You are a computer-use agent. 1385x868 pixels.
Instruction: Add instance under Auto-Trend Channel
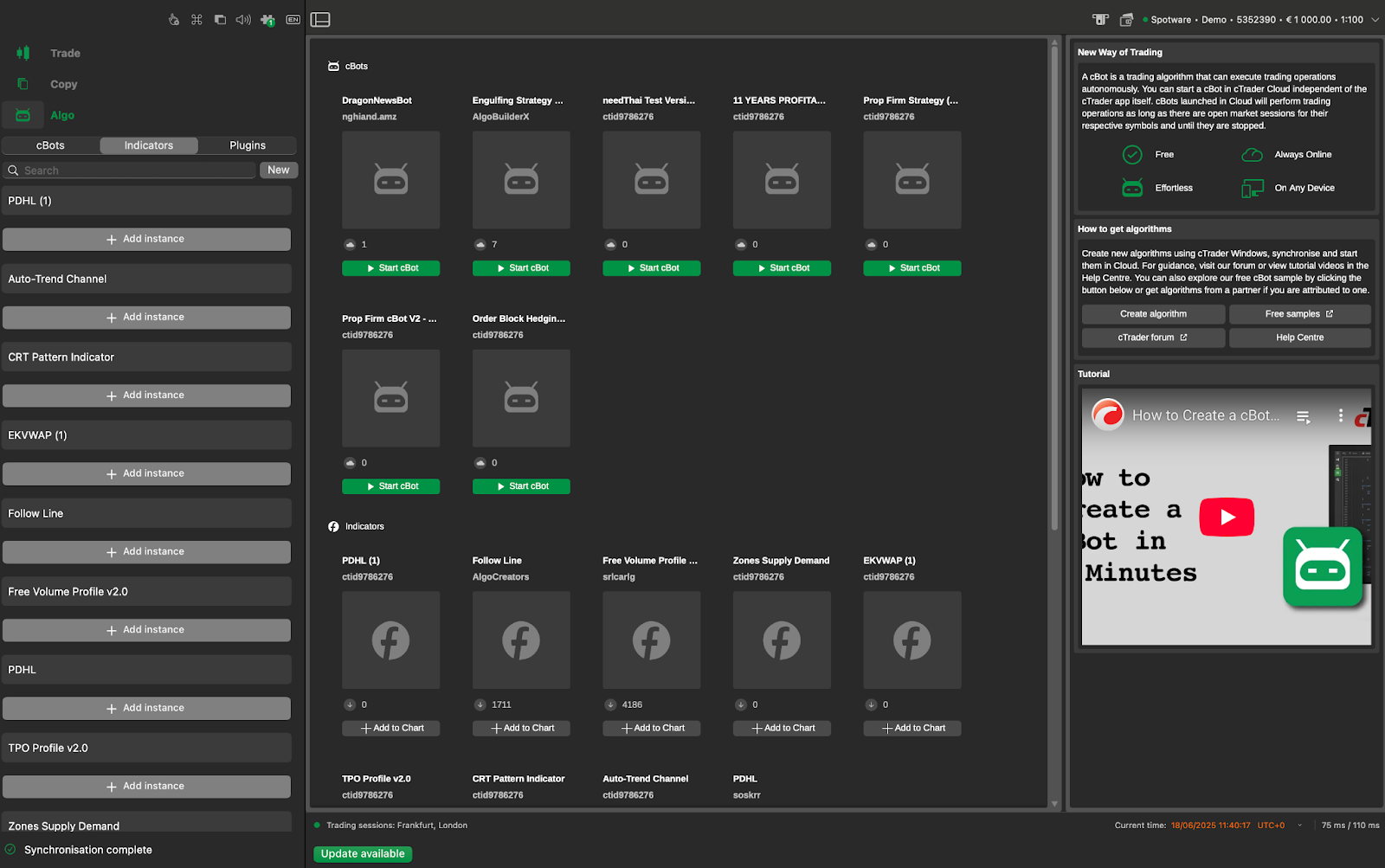tap(146, 318)
